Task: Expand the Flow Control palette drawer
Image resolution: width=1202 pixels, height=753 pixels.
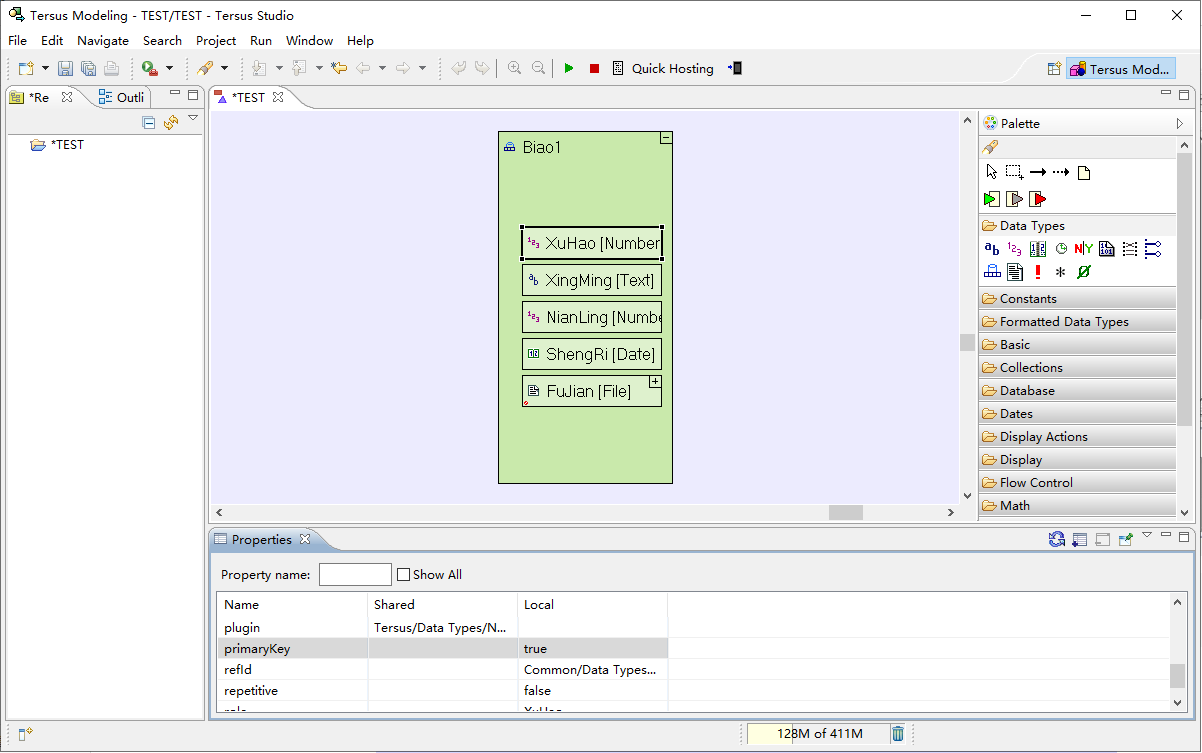Action: [1077, 482]
